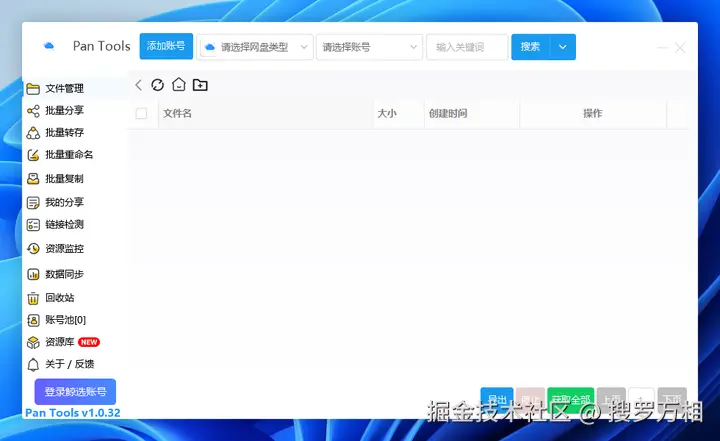Click the purple 登录鲸选账号 login button

point(75,392)
